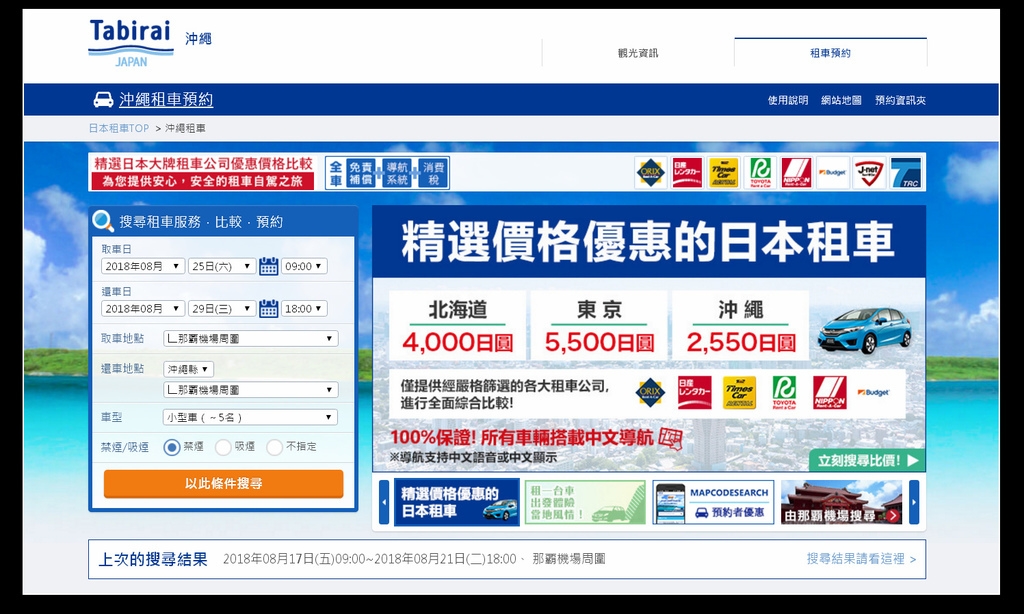Viewport: 1024px width, 614px height.
Task: Select the 禁煙 radio button
Action: 172,447
